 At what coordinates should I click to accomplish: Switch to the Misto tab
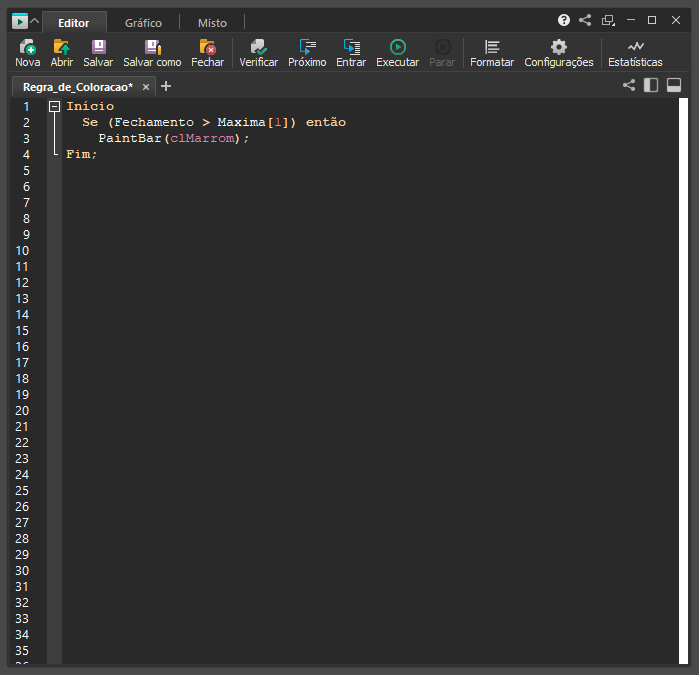coord(212,22)
